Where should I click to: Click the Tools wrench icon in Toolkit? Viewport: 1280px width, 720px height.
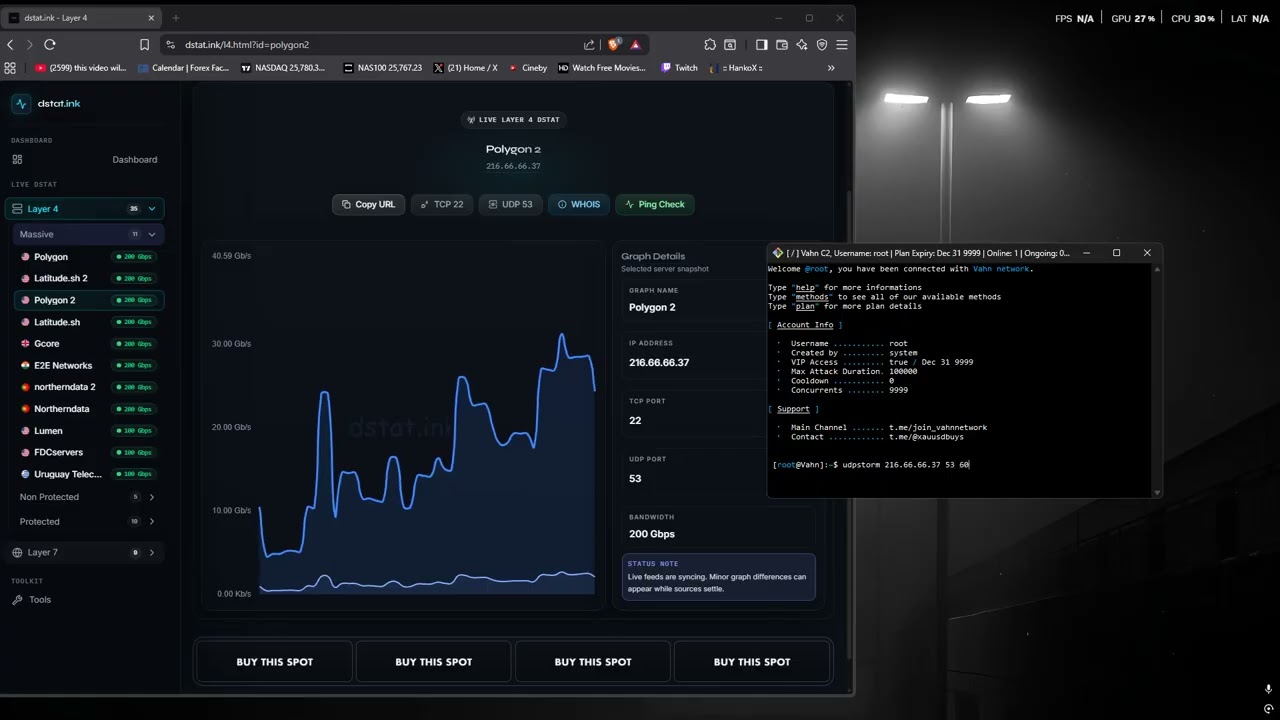tap(17, 600)
